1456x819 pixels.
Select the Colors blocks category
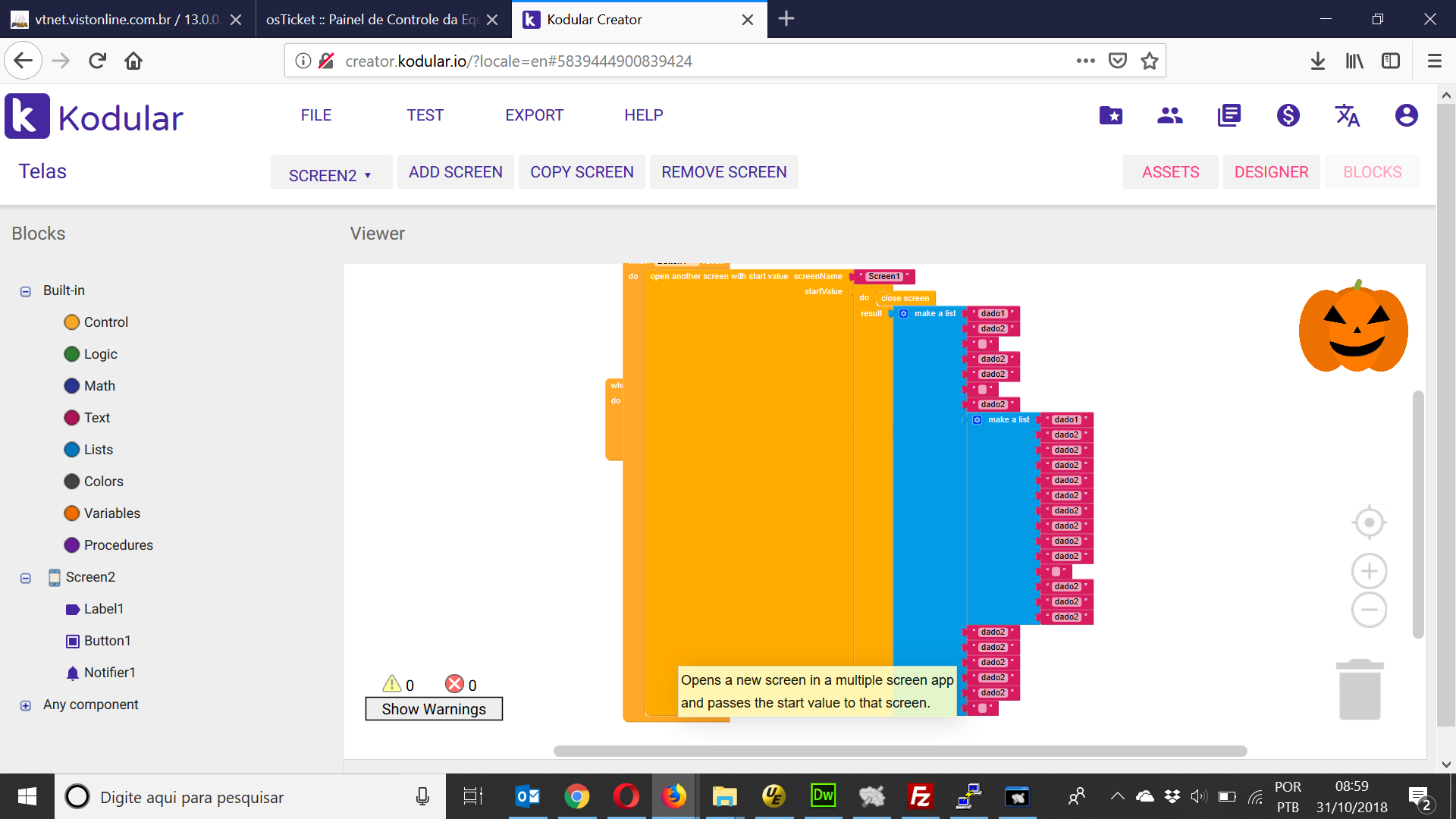pos(94,482)
